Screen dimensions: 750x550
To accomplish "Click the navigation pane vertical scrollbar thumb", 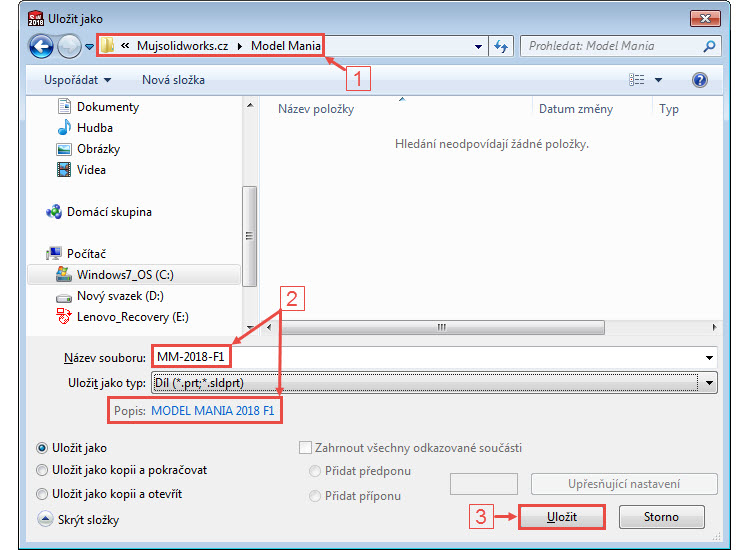I will point(249,236).
